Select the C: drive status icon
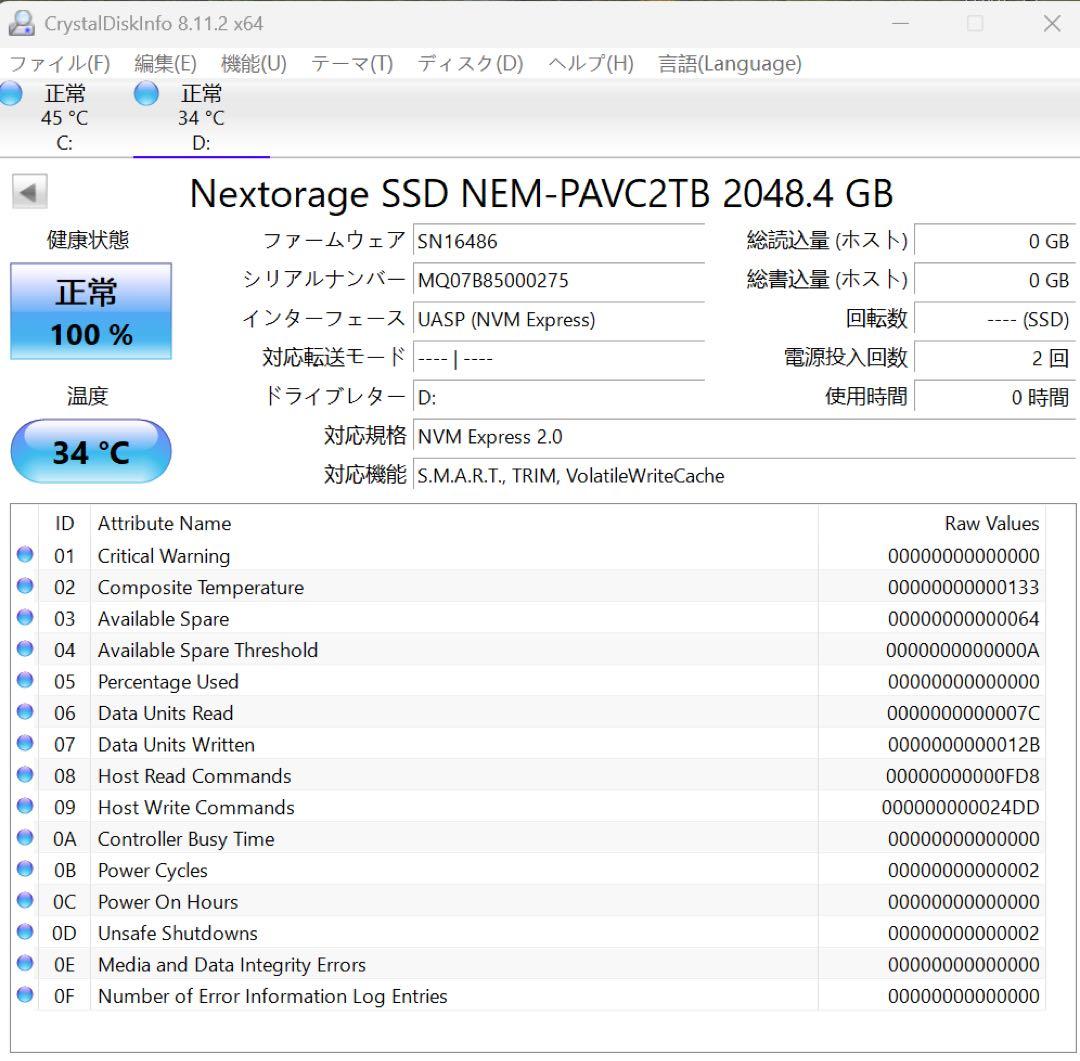This screenshot has width=1080, height=1061. (x=11, y=93)
